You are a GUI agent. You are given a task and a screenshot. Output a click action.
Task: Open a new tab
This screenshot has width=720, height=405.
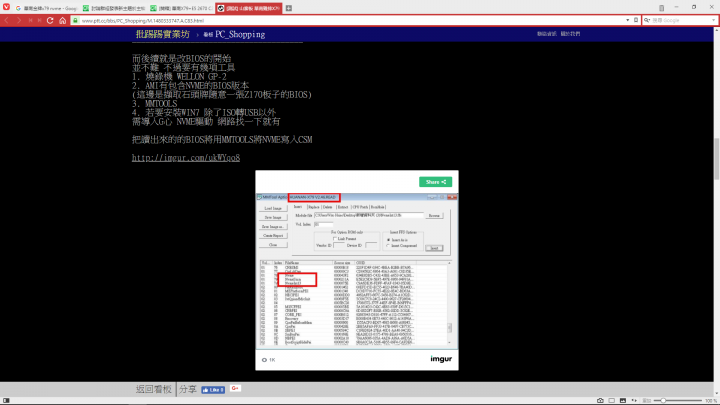pyautogui.click(x=289, y=8)
